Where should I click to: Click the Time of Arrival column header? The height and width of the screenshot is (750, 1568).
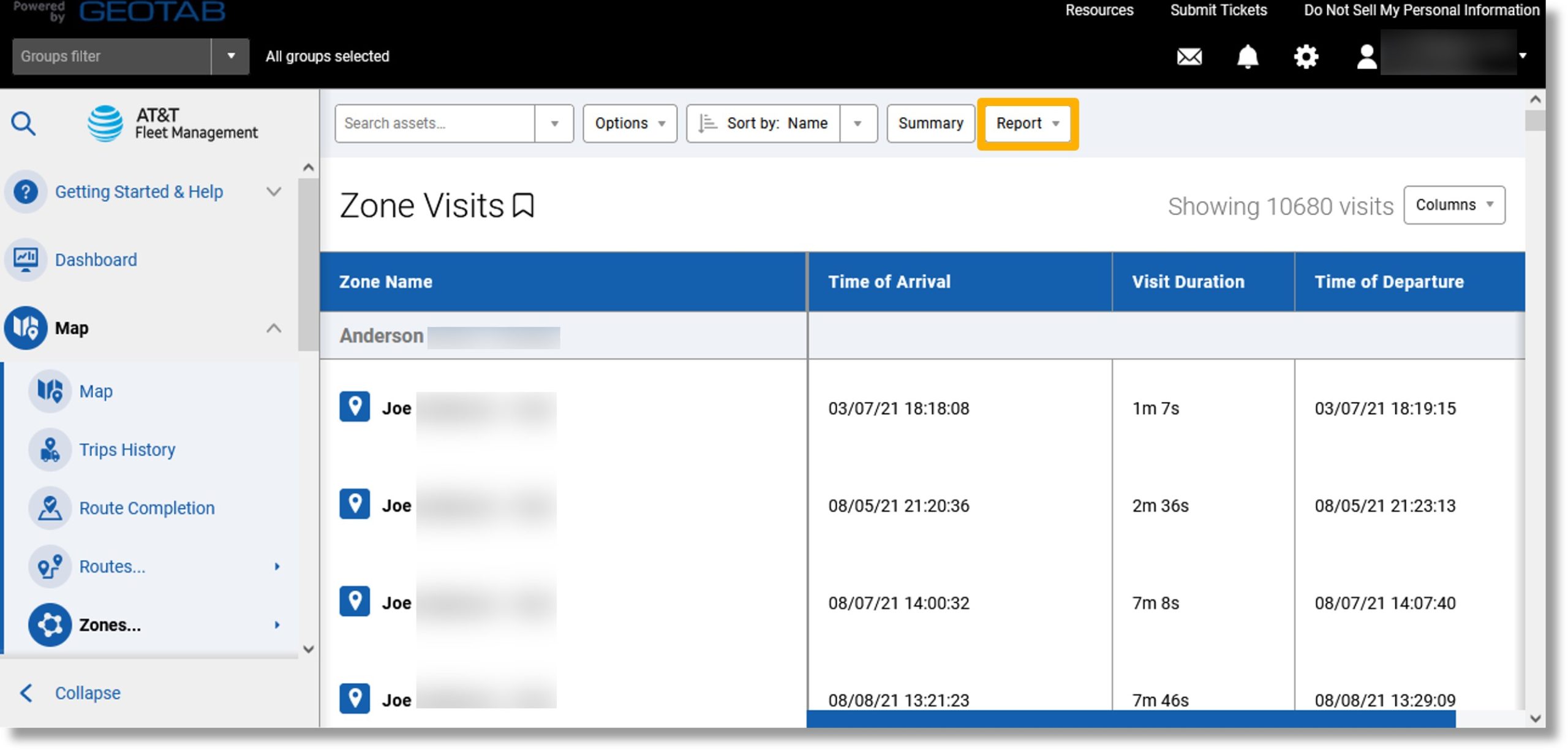[960, 282]
